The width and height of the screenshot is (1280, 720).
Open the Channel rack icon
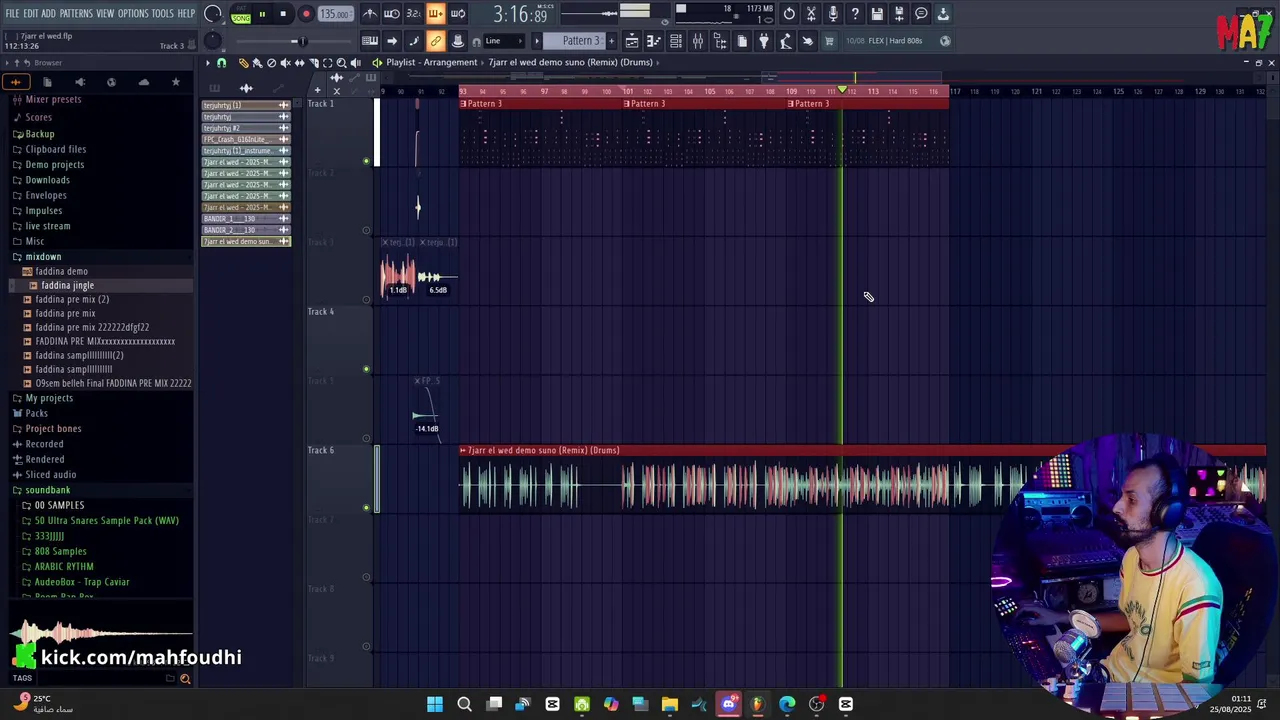(x=676, y=41)
